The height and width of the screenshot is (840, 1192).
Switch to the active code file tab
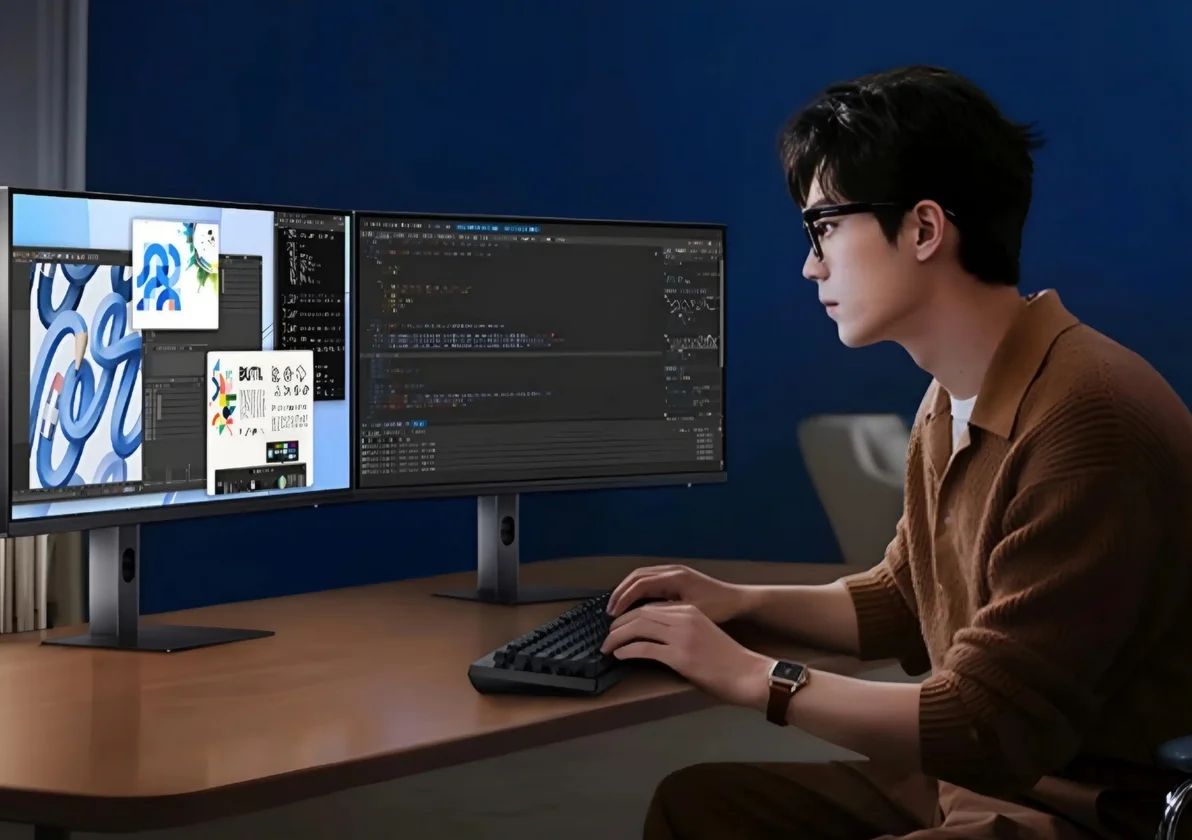[480, 229]
